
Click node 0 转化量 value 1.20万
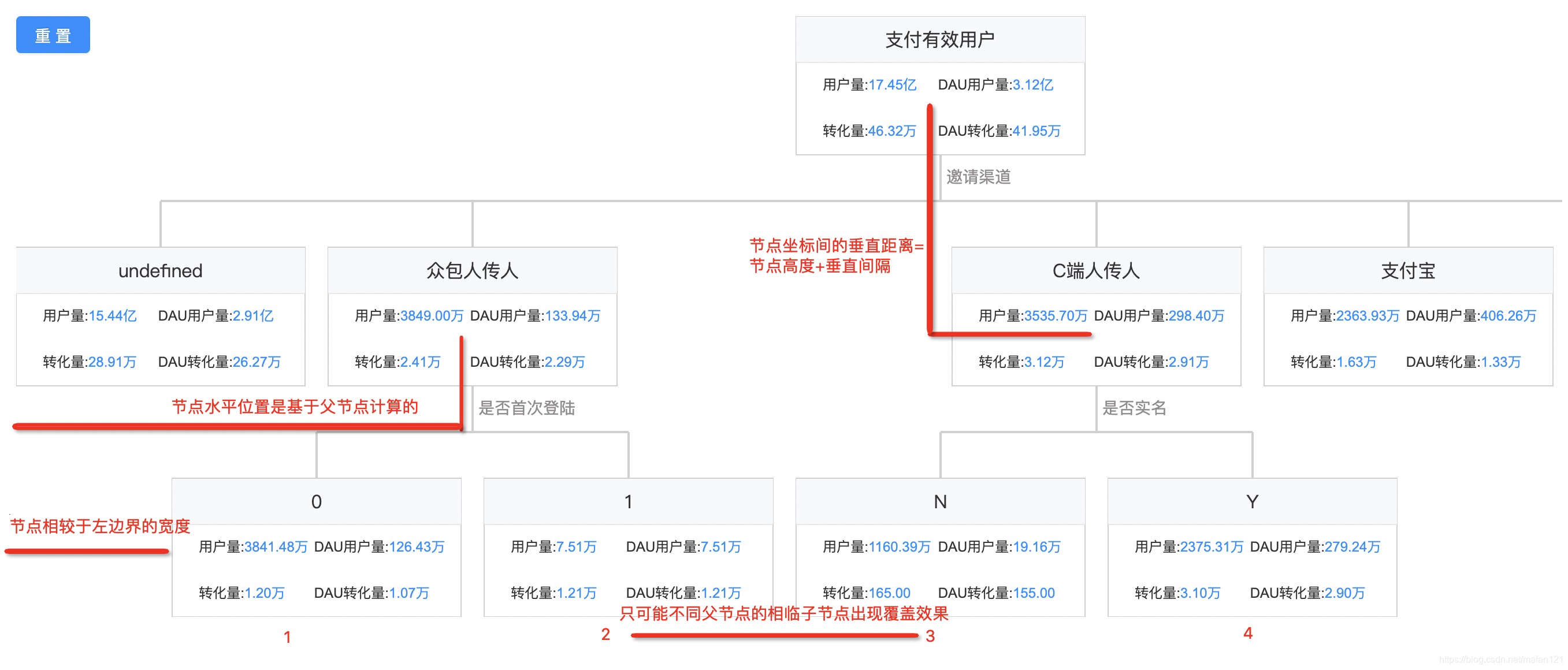(265, 593)
